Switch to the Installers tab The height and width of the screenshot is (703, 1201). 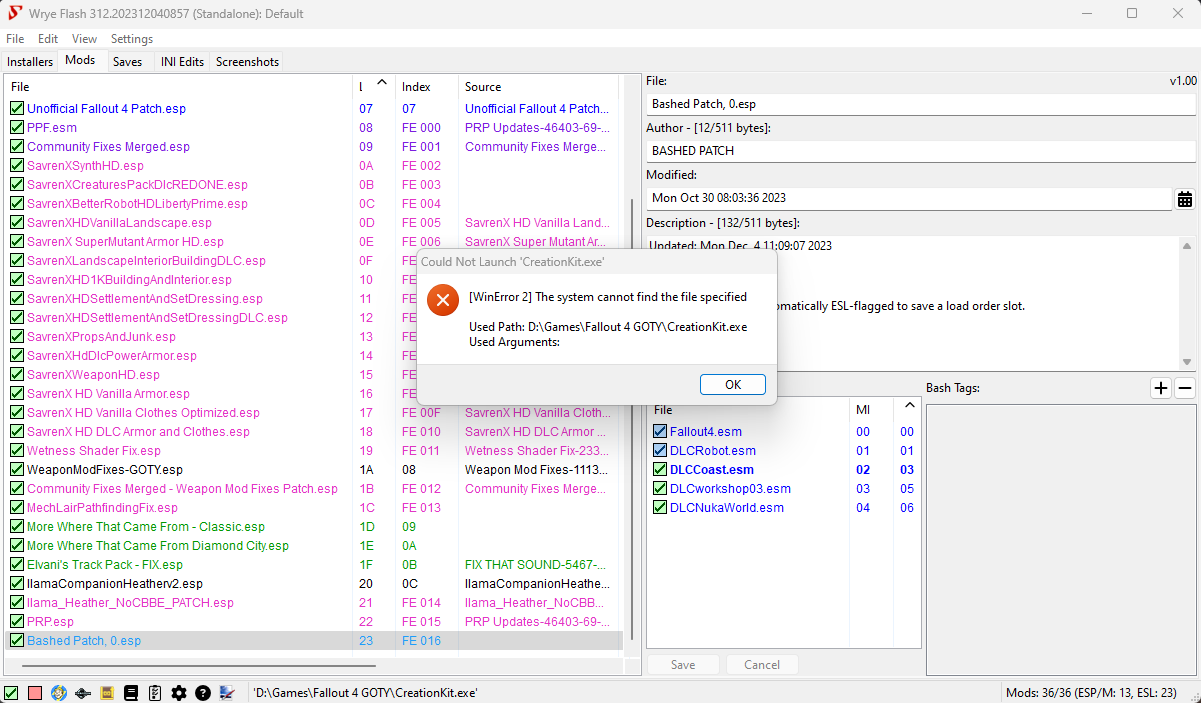30,62
